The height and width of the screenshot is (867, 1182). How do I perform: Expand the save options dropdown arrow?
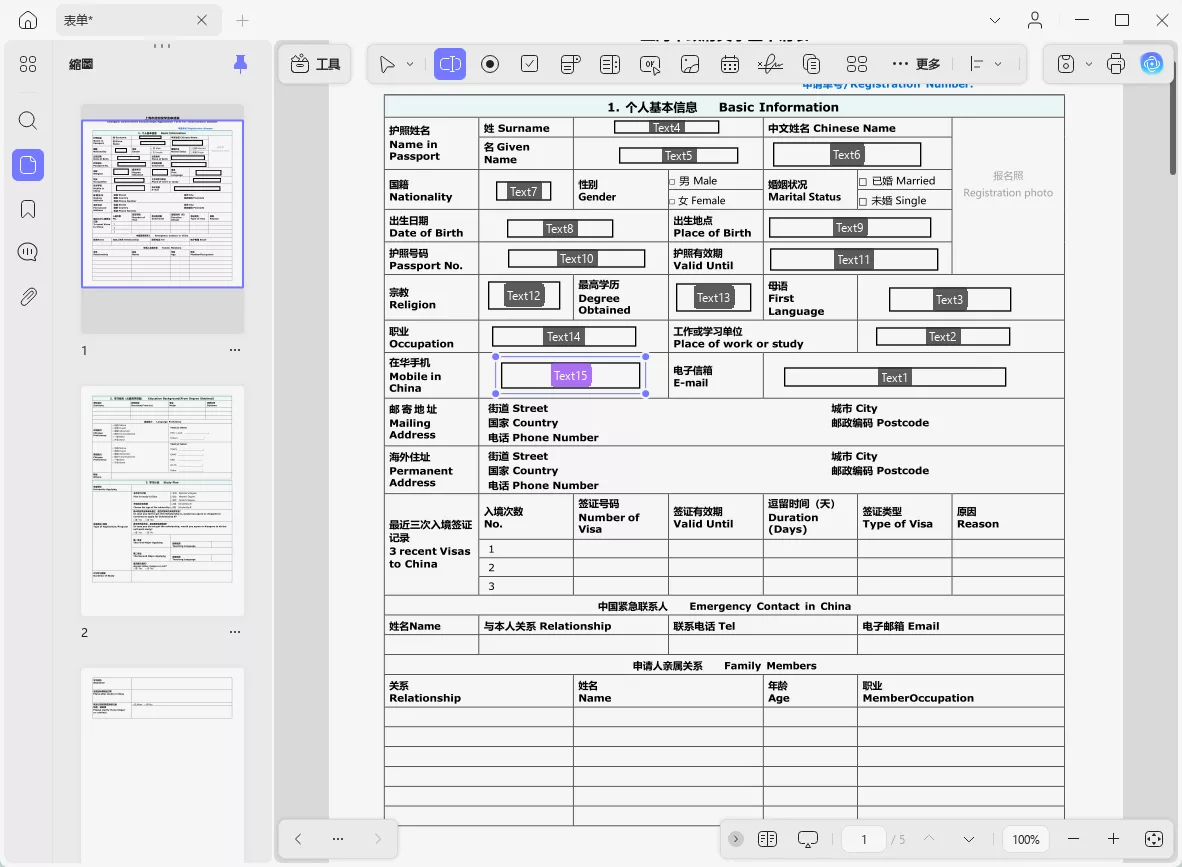[x=1089, y=64]
